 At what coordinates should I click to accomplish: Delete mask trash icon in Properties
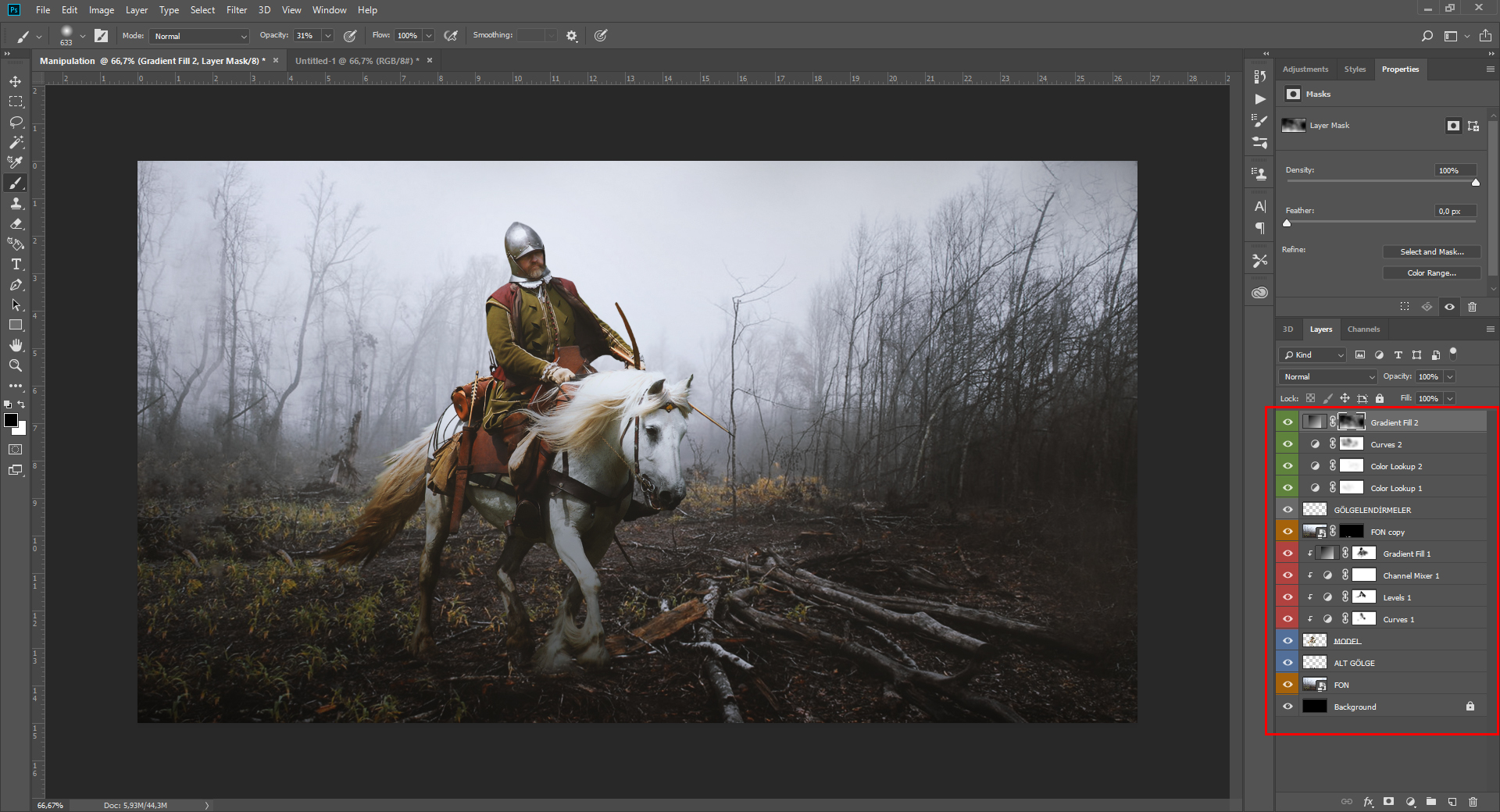click(1472, 307)
